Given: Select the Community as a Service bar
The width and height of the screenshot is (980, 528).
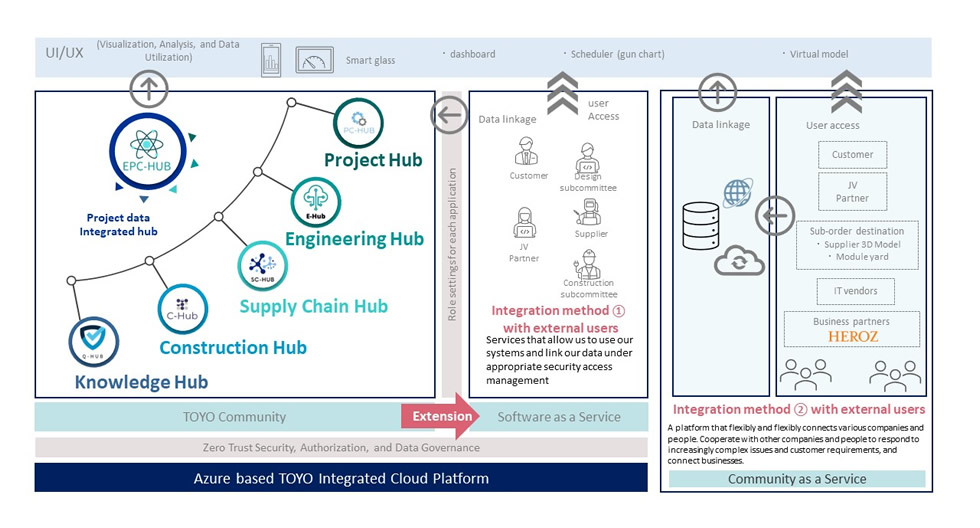Looking at the screenshot, I should (x=796, y=479).
